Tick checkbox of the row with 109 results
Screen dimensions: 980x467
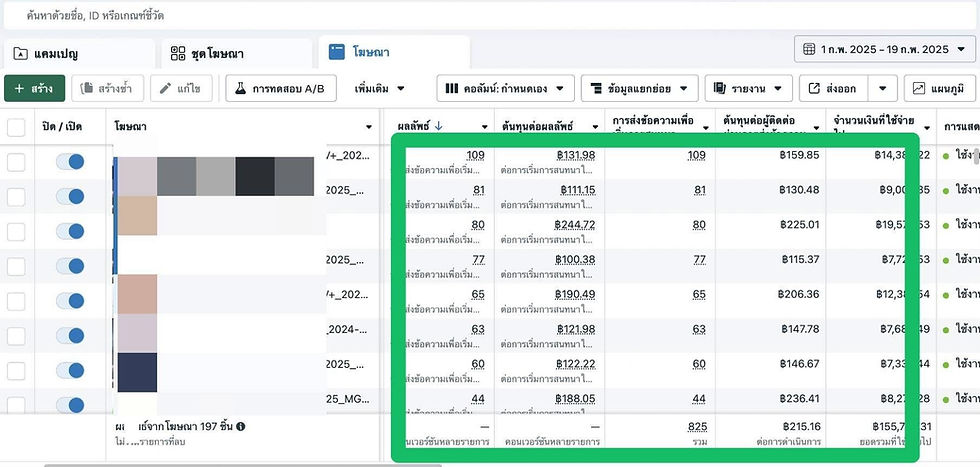(16, 162)
